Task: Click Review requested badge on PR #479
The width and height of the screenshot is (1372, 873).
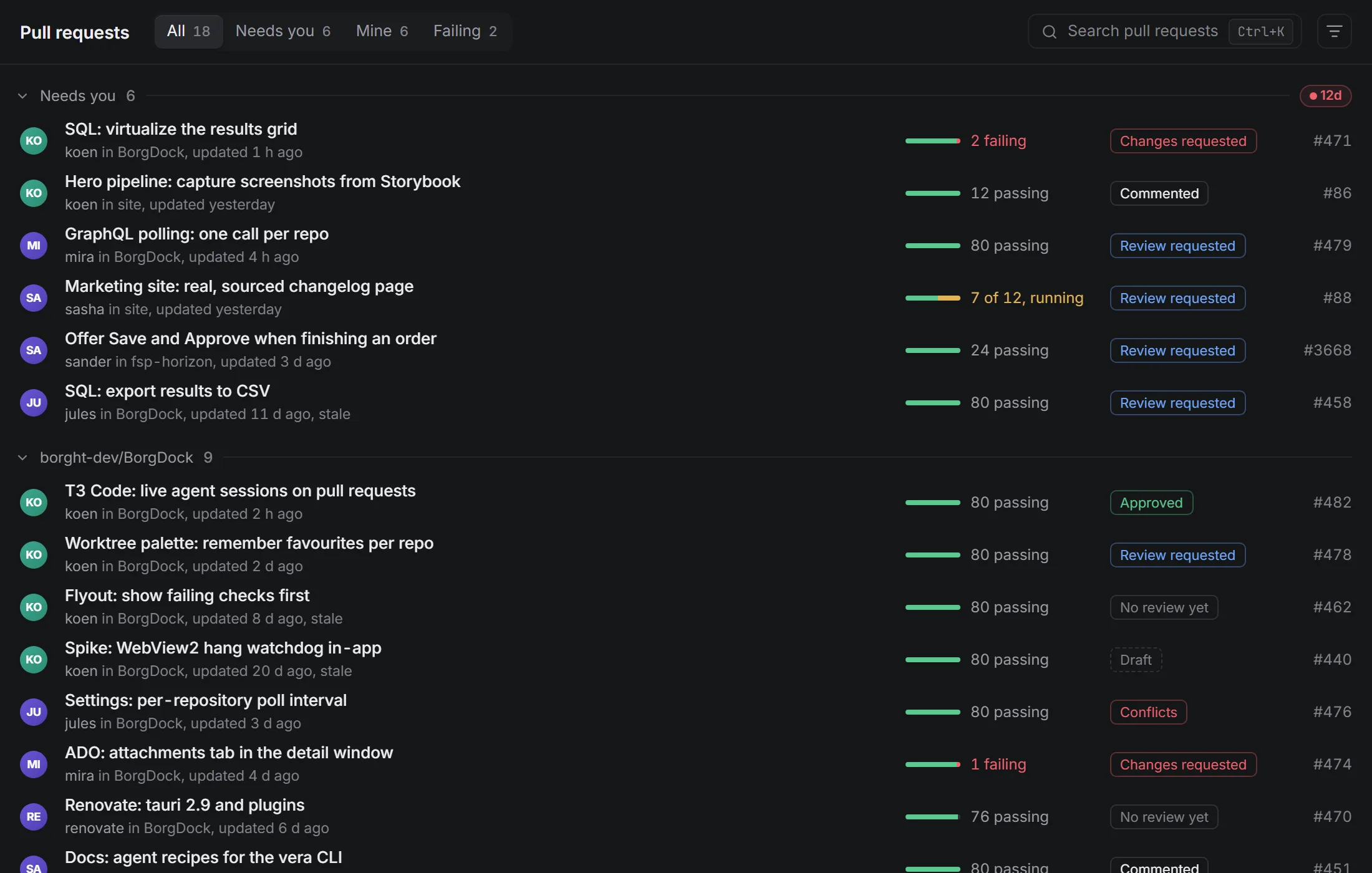Action: [x=1177, y=246]
